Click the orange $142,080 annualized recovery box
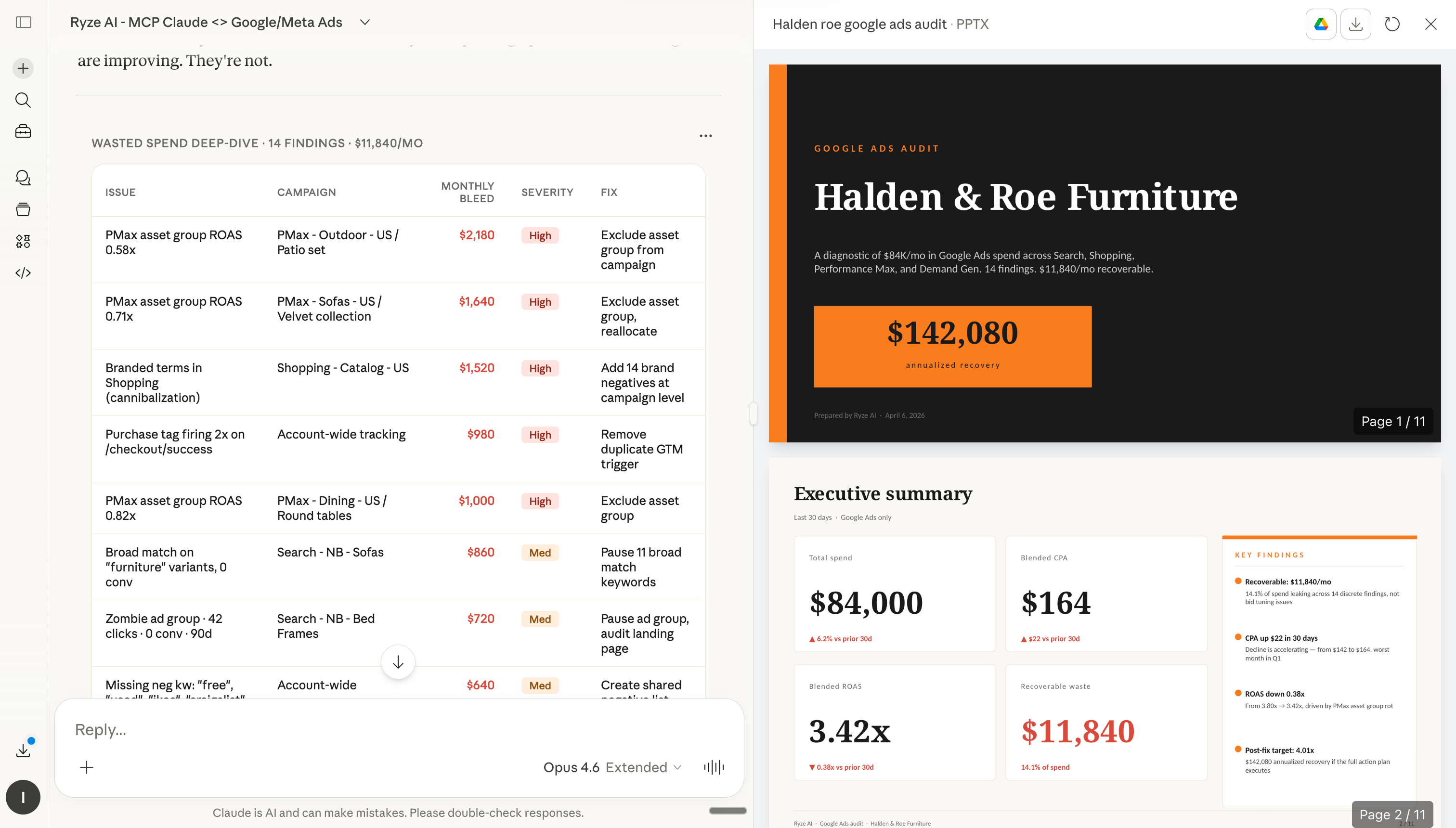The width and height of the screenshot is (1456, 828). [x=952, y=346]
